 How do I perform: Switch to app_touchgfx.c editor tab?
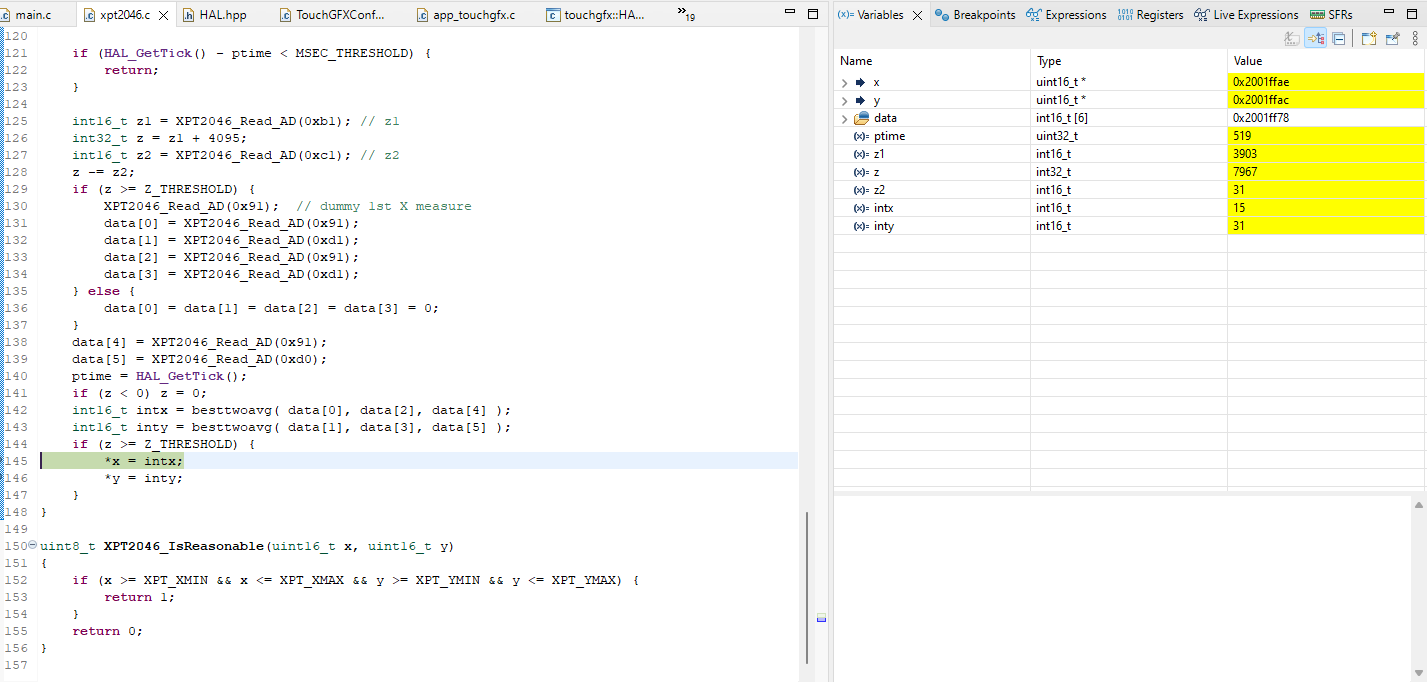click(x=467, y=15)
